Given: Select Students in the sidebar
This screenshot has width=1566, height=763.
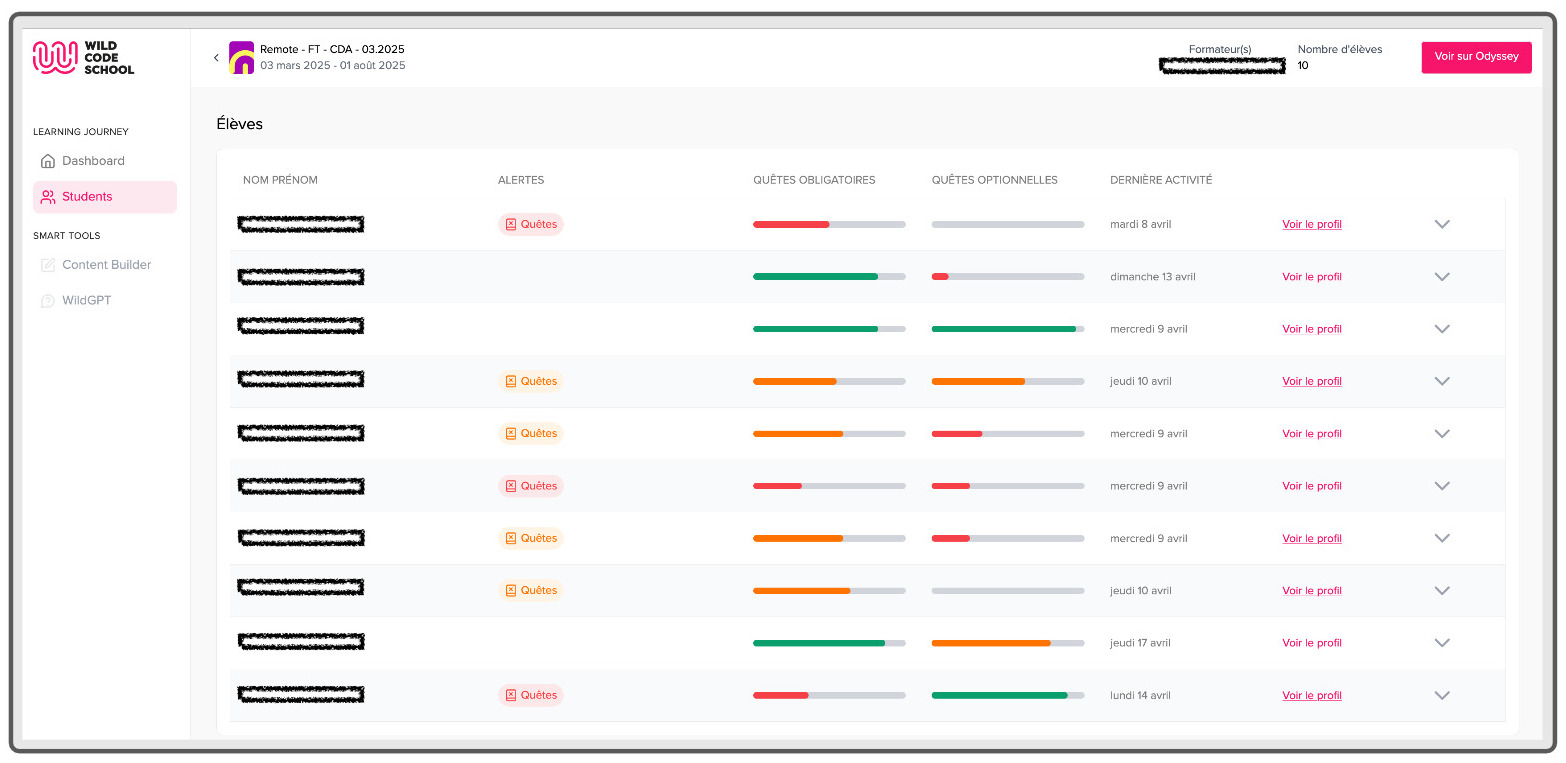Looking at the screenshot, I should point(105,197).
